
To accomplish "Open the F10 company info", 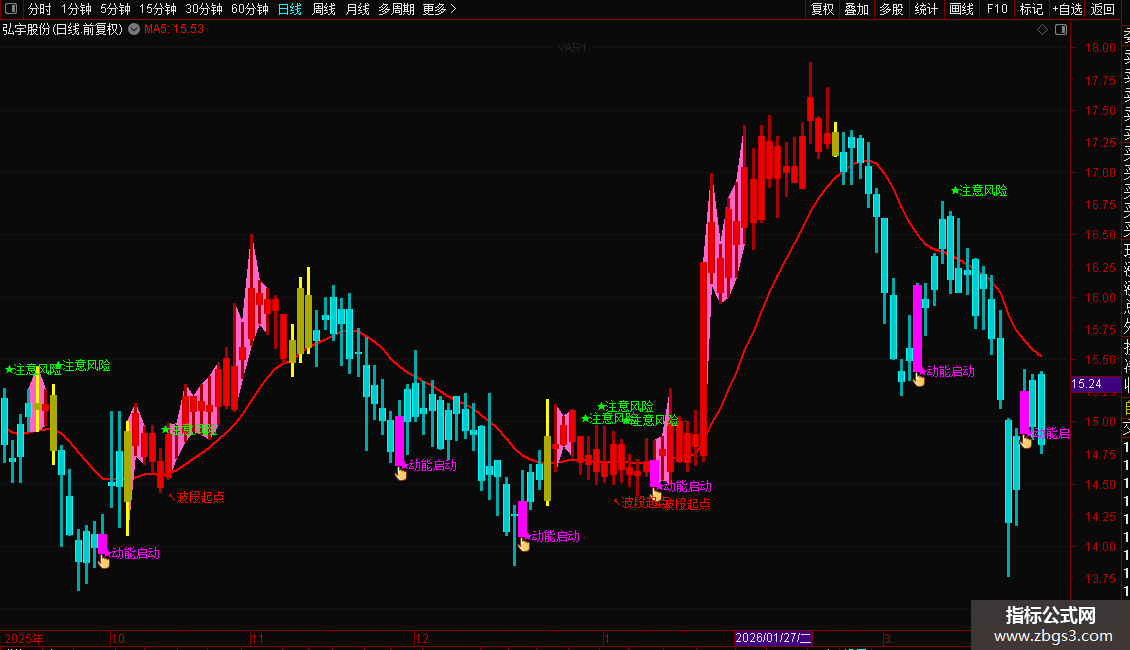I will click(x=997, y=9).
